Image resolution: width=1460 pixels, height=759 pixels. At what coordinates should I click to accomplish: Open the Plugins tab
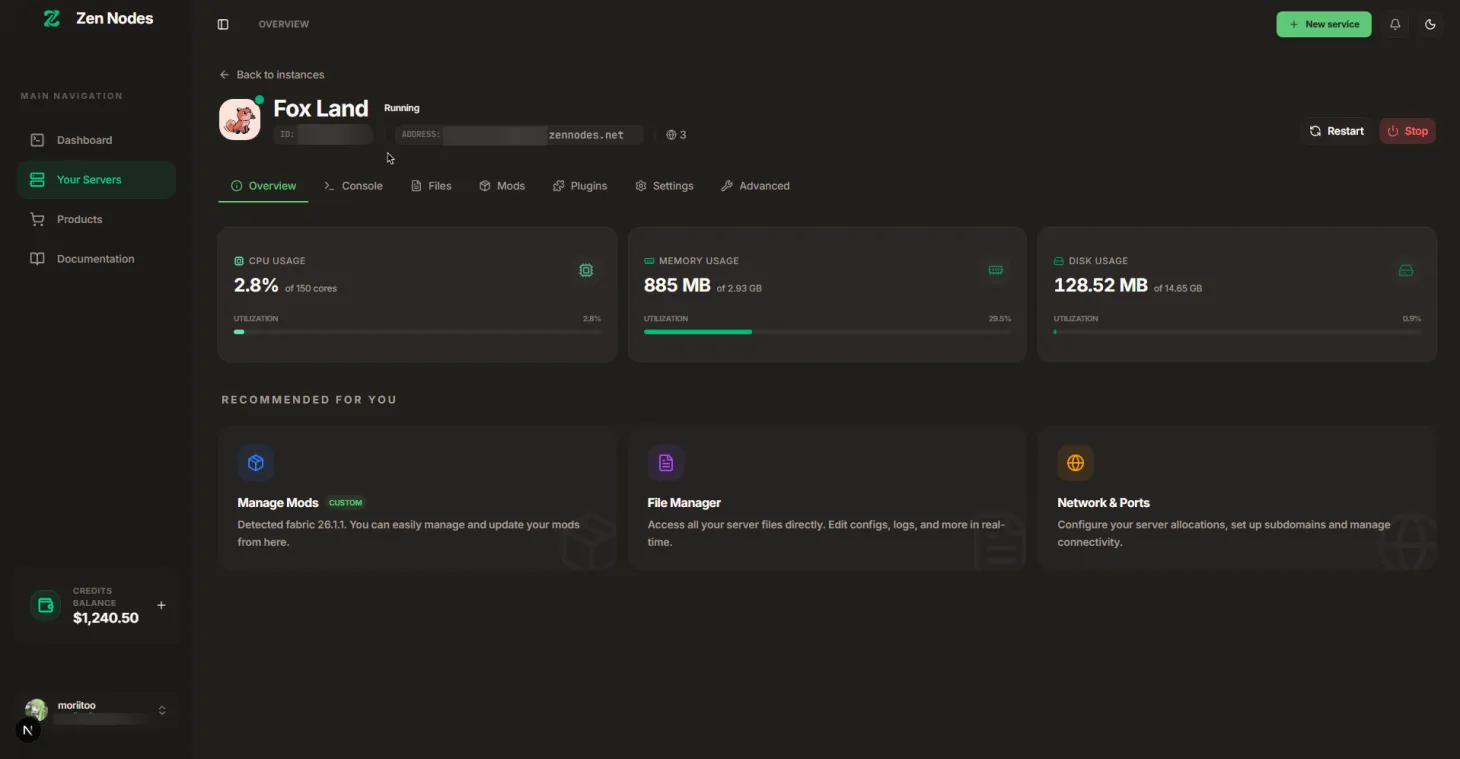coord(580,185)
